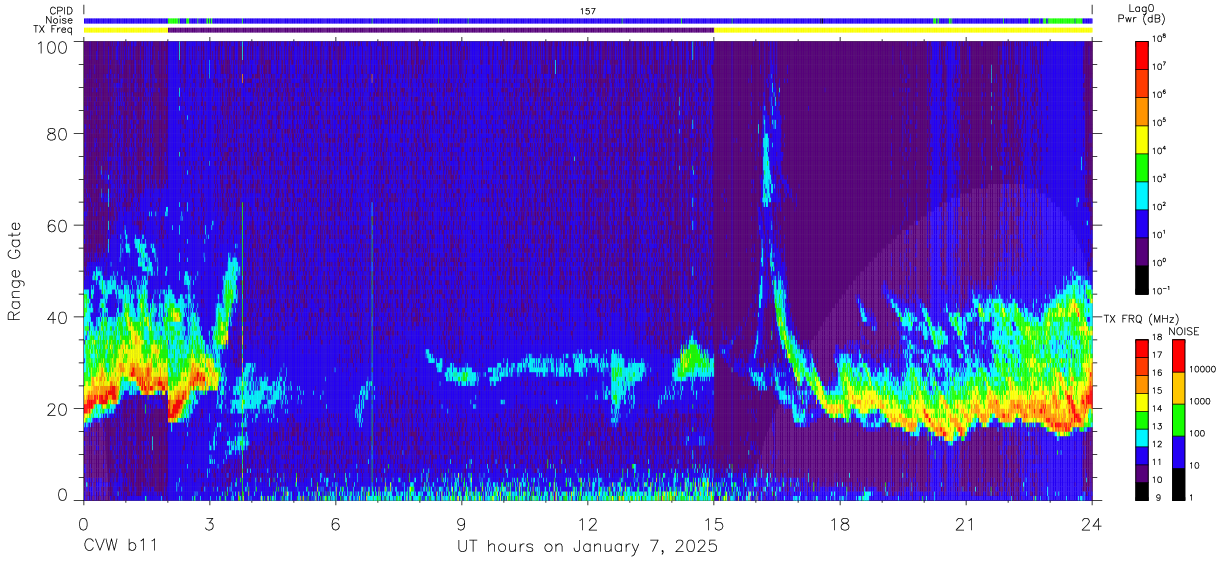Click the 'TX Freq' row label
Image resolution: width=1228 pixels, height=567 pixels.
pyautogui.click(x=53, y=30)
